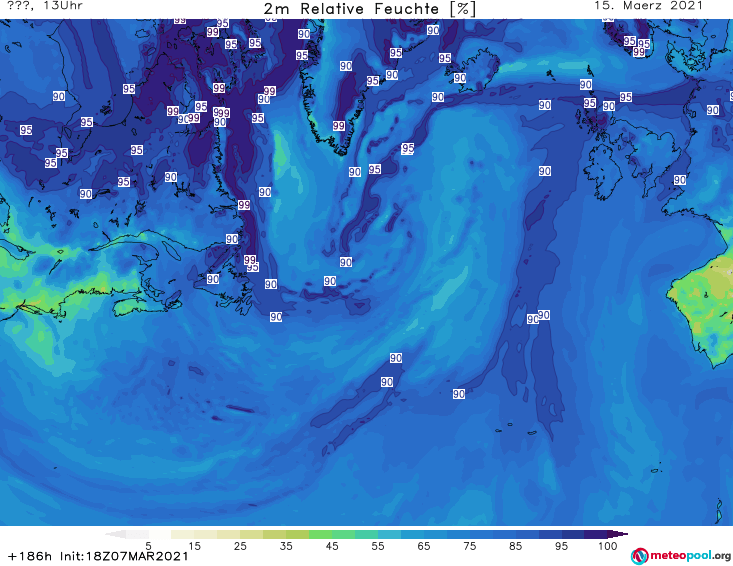The width and height of the screenshot is (733, 566).
Task: Click the date "15. Maerz 2021"
Action: point(648,6)
